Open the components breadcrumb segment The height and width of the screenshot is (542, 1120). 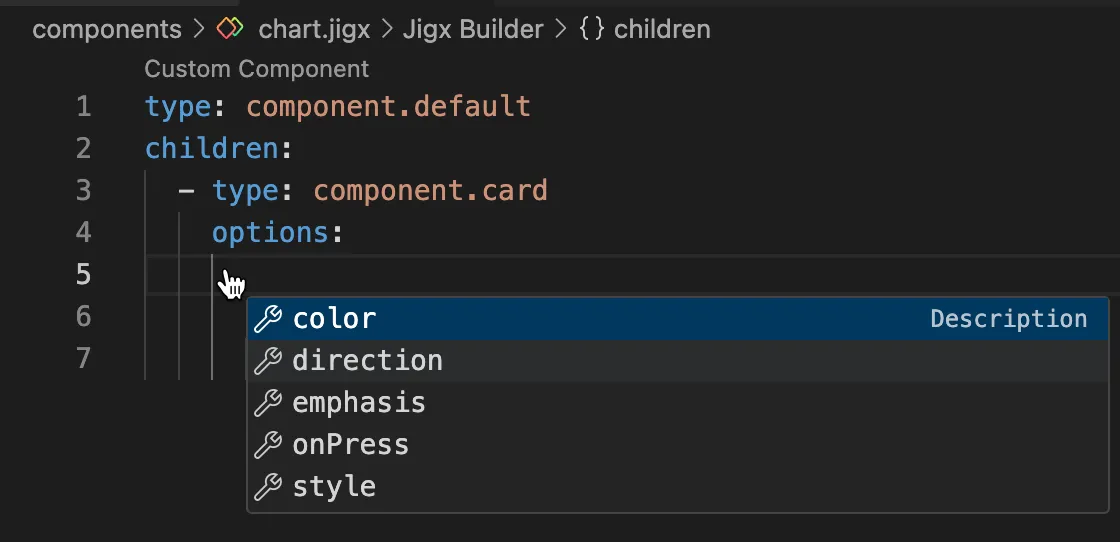(x=107, y=29)
